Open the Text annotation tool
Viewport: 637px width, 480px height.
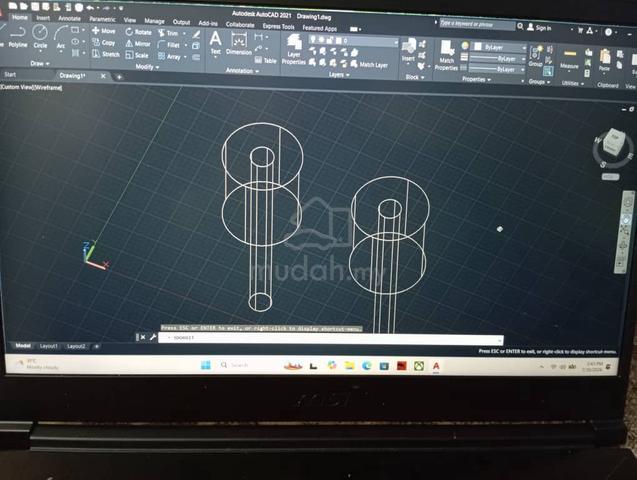click(x=215, y=43)
